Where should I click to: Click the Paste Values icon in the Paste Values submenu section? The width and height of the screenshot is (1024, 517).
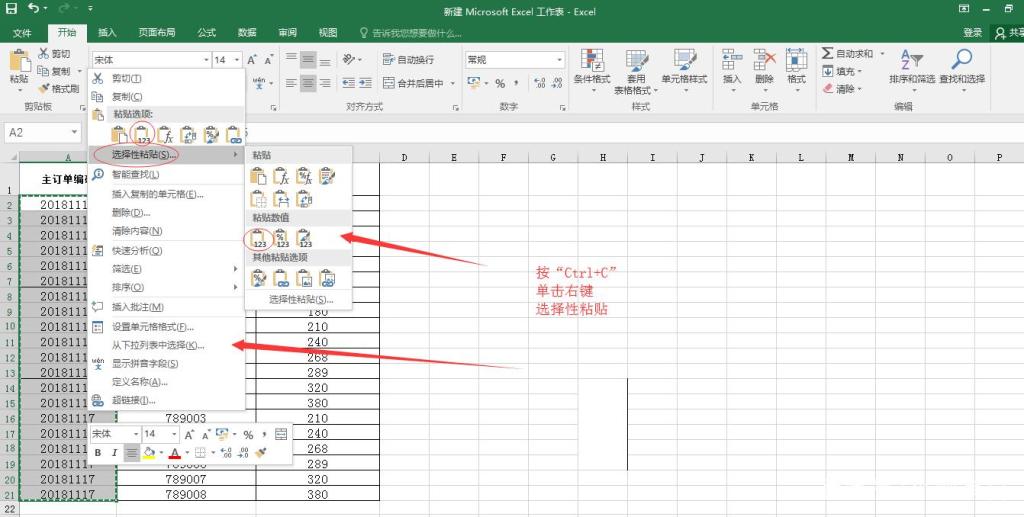pyautogui.click(x=259, y=239)
